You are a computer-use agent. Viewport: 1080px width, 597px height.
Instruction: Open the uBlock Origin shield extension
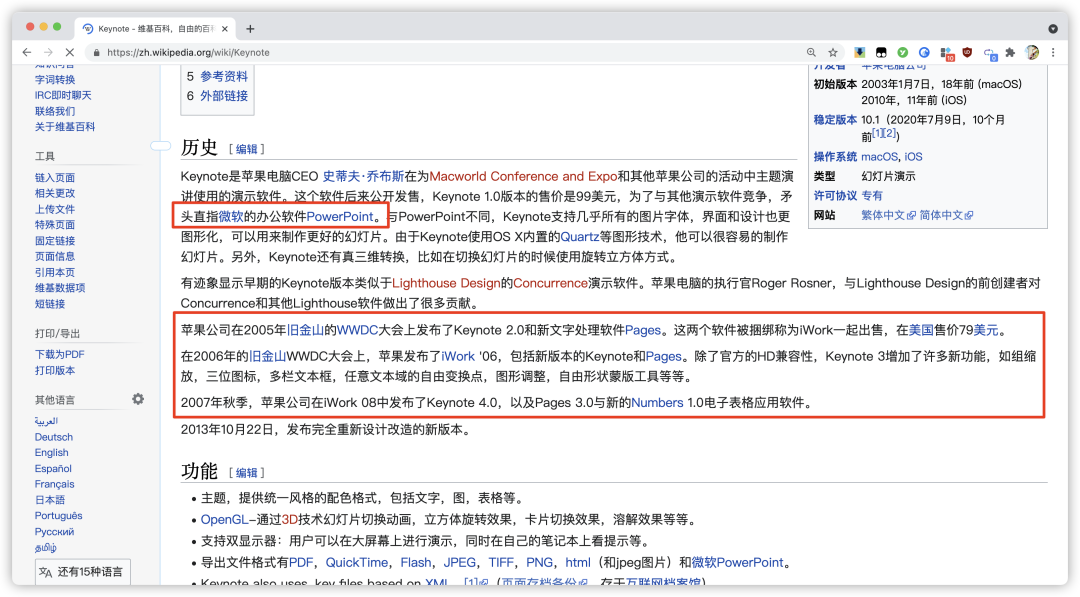click(x=967, y=52)
